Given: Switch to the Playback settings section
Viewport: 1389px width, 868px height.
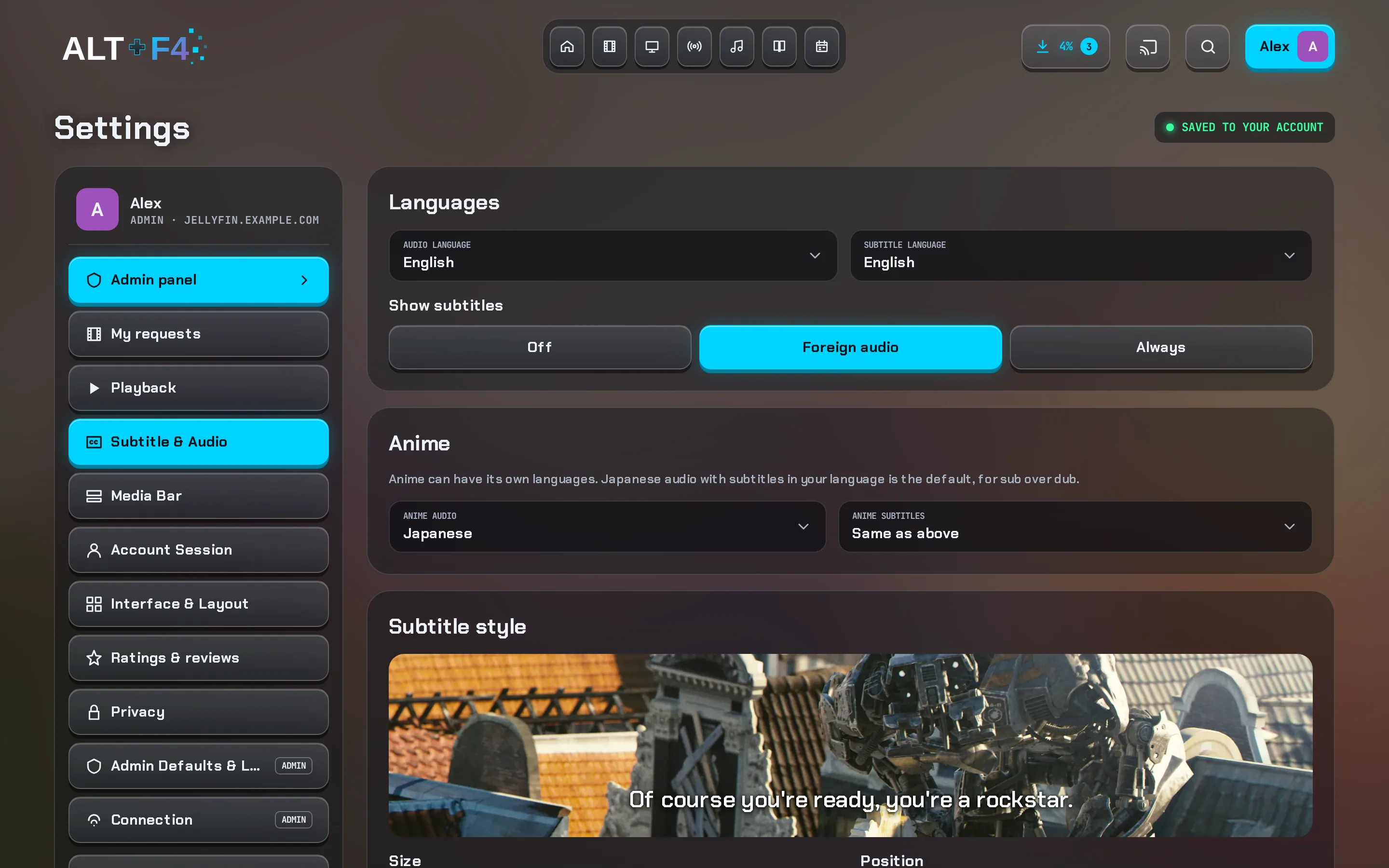Looking at the screenshot, I should 199,388.
